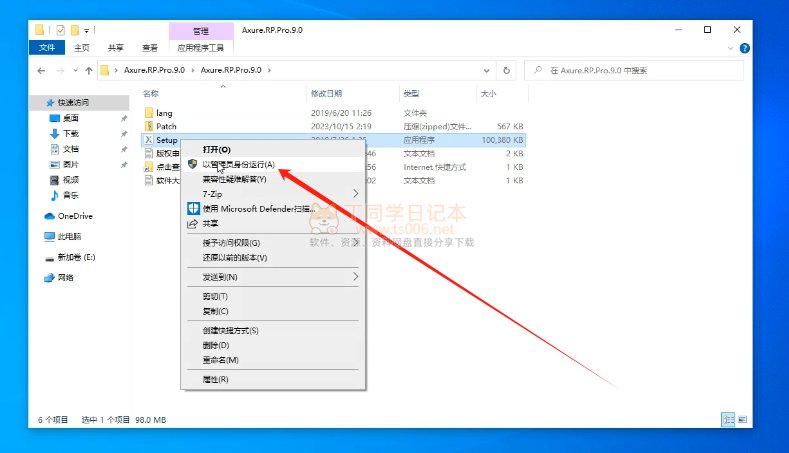Image resolution: width=789 pixels, height=453 pixels.
Task: Open the 应用程序工具 tab
Action: coord(201,48)
